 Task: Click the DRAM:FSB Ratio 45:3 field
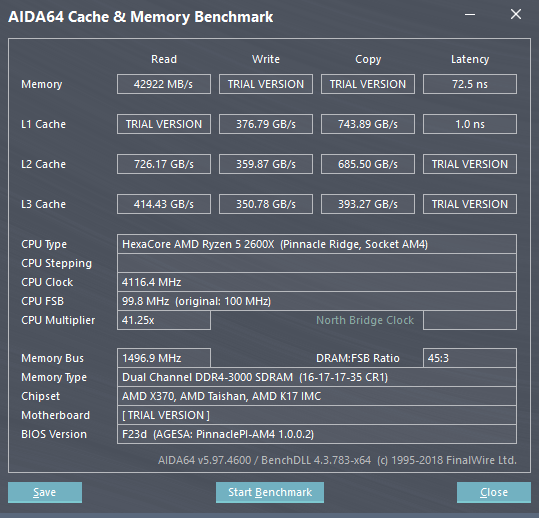[470, 358]
